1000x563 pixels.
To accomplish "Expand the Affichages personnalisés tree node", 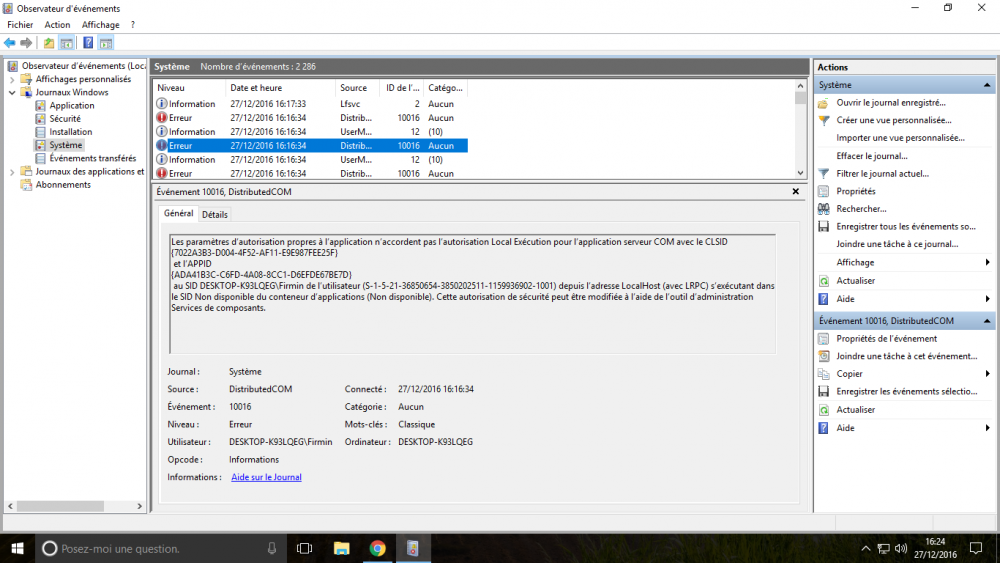I will [x=12, y=79].
